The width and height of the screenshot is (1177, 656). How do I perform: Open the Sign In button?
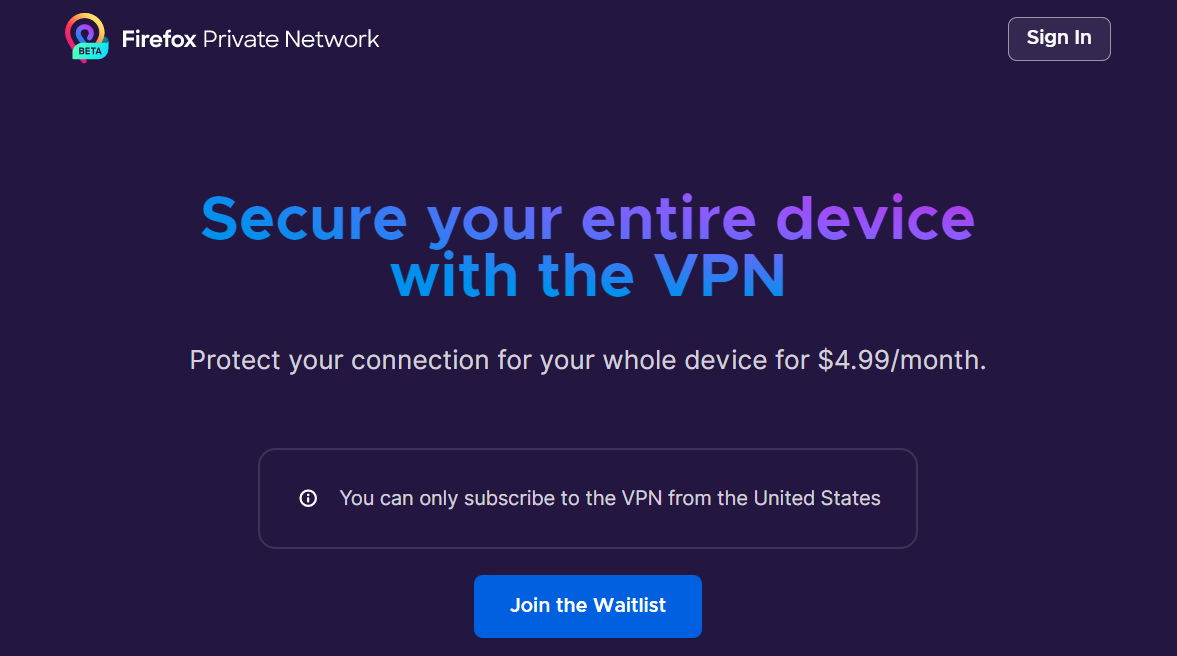(1058, 38)
